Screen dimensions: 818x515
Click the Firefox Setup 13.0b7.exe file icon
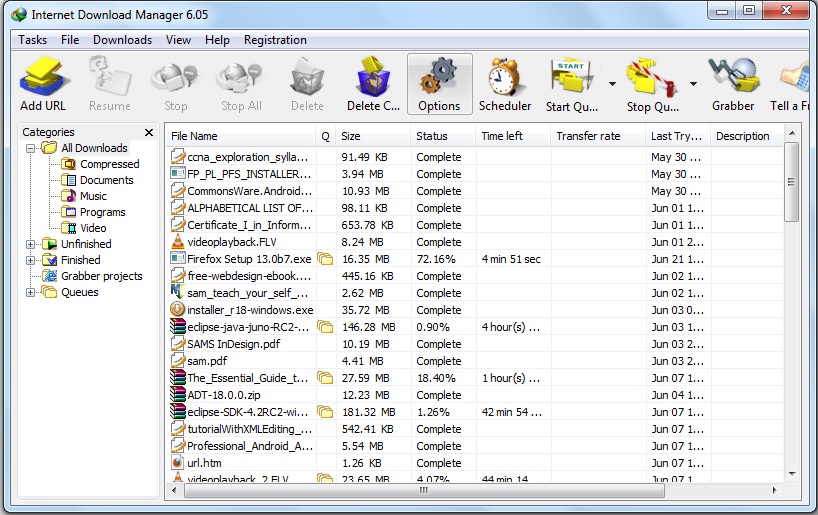pos(178,259)
